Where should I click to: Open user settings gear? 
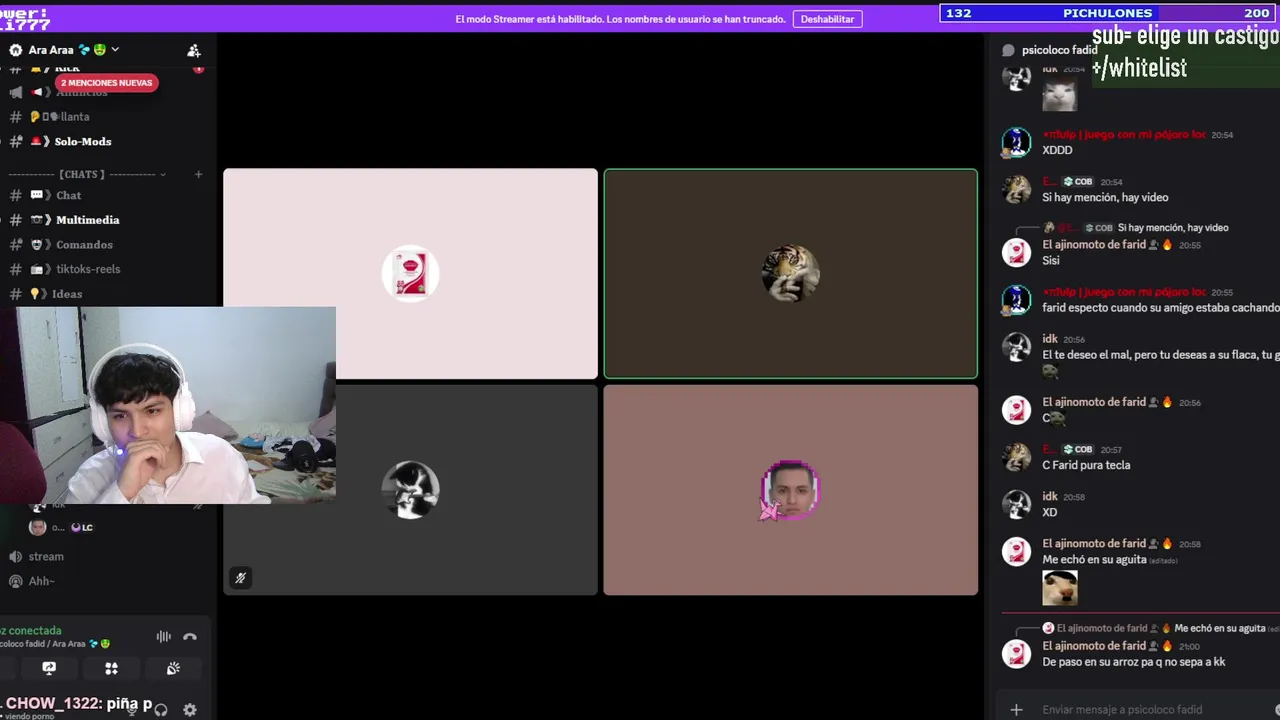190,710
